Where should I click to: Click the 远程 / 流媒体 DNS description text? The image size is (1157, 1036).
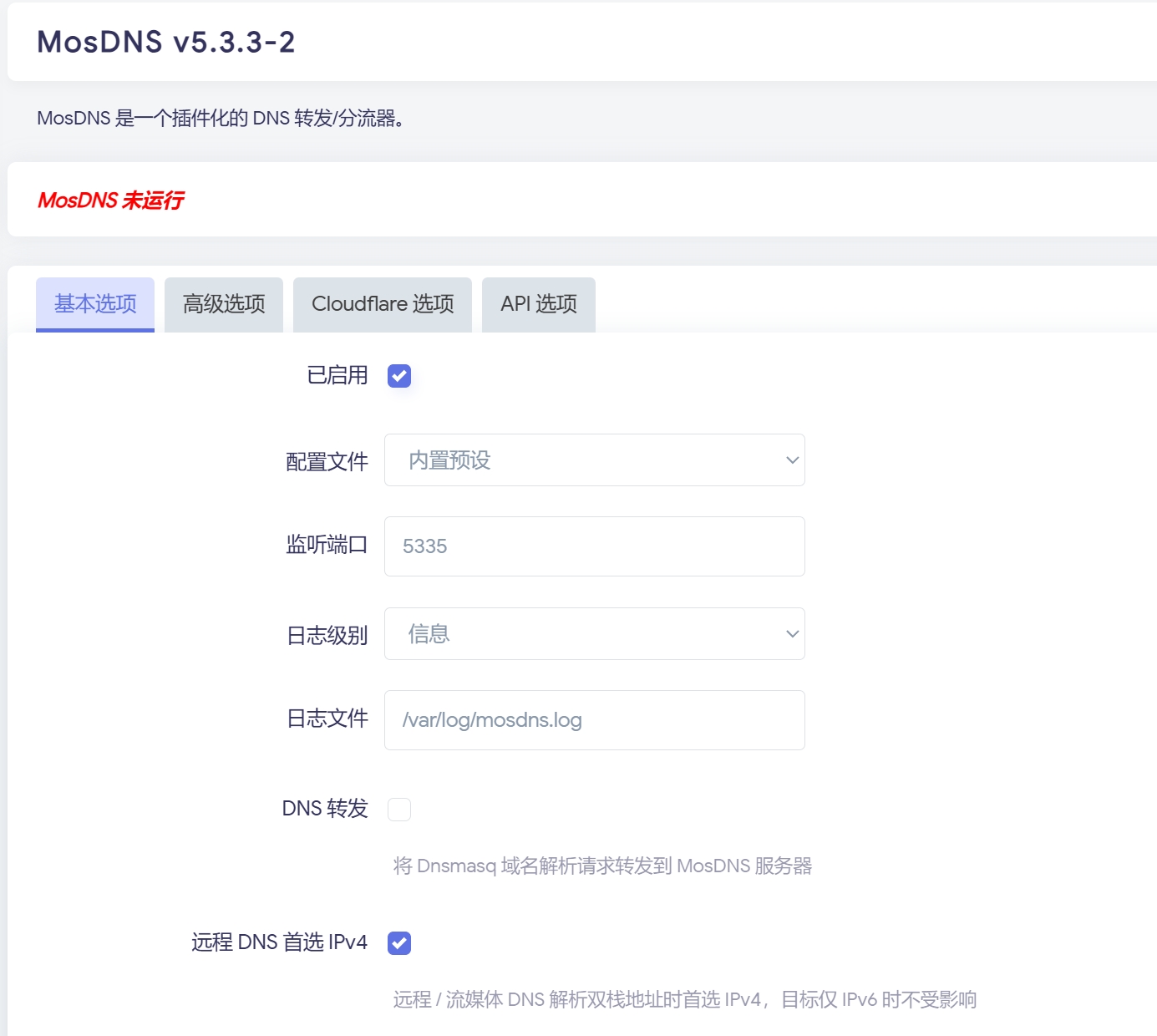pos(685,999)
